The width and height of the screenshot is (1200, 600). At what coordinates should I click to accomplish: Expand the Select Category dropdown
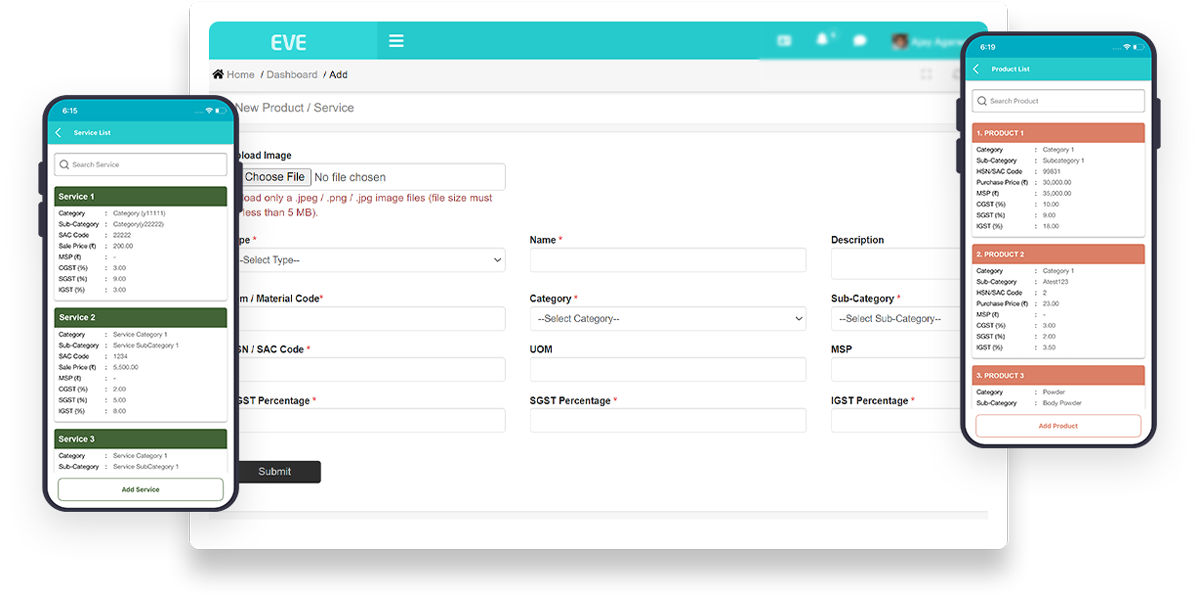(x=667, y=319)
